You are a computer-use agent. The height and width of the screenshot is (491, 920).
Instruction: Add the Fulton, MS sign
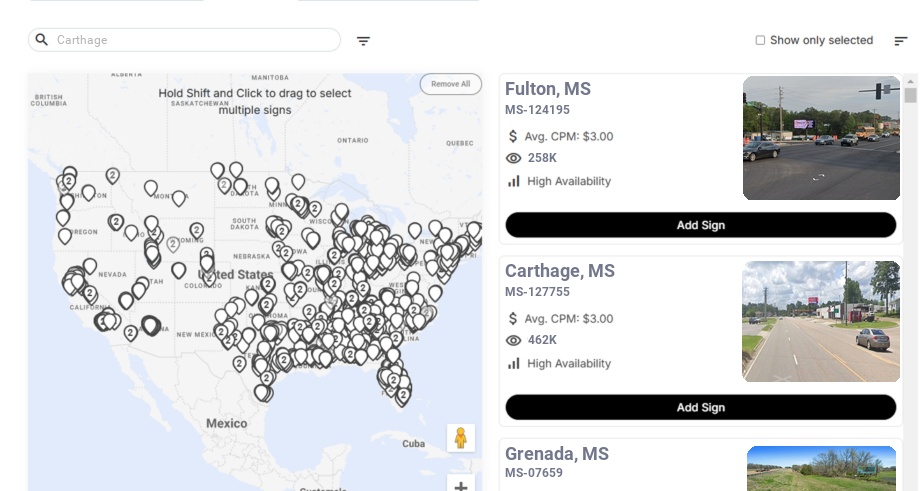pos(700,225)
